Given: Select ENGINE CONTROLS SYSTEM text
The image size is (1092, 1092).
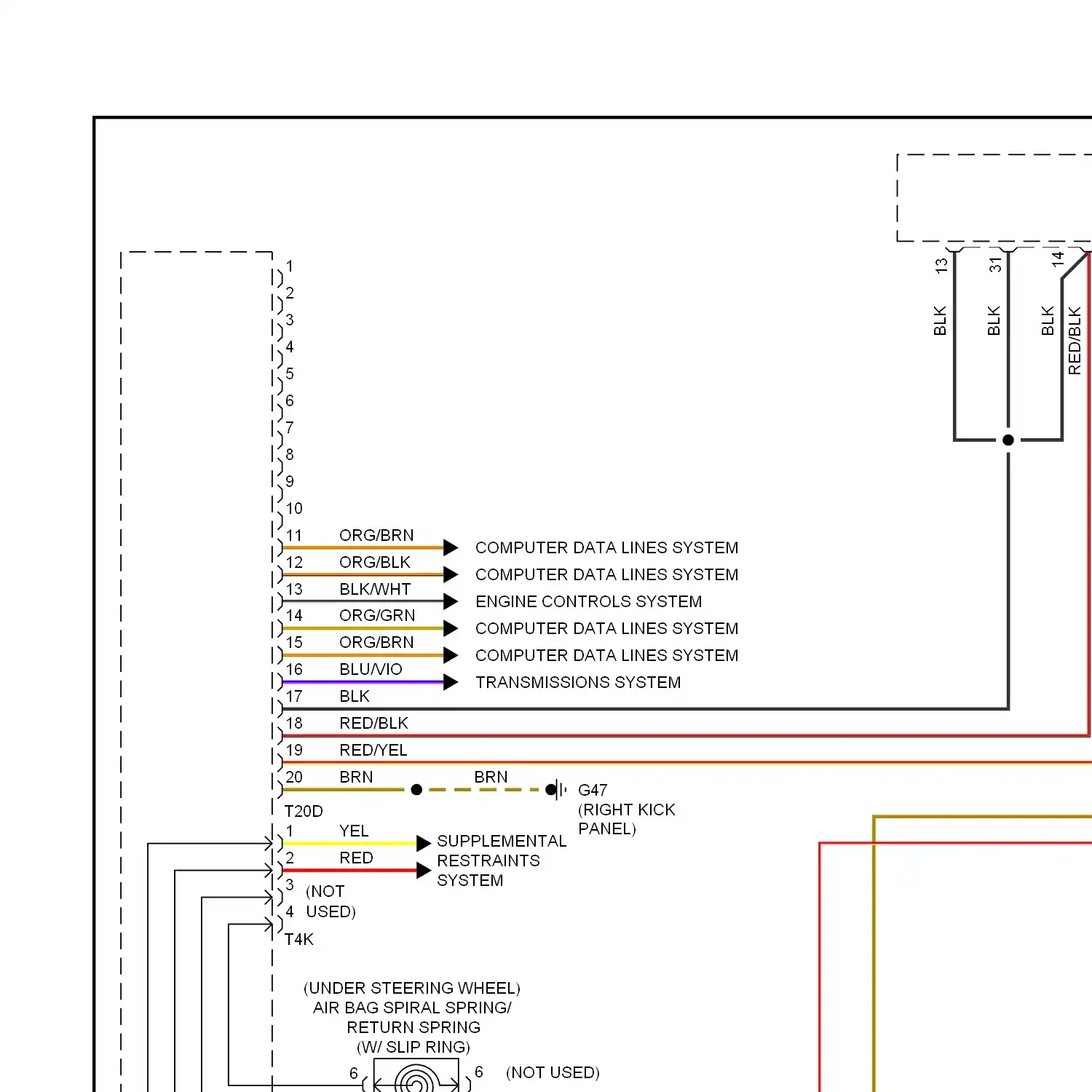Looking at the screenshot, I should [589, 601].
